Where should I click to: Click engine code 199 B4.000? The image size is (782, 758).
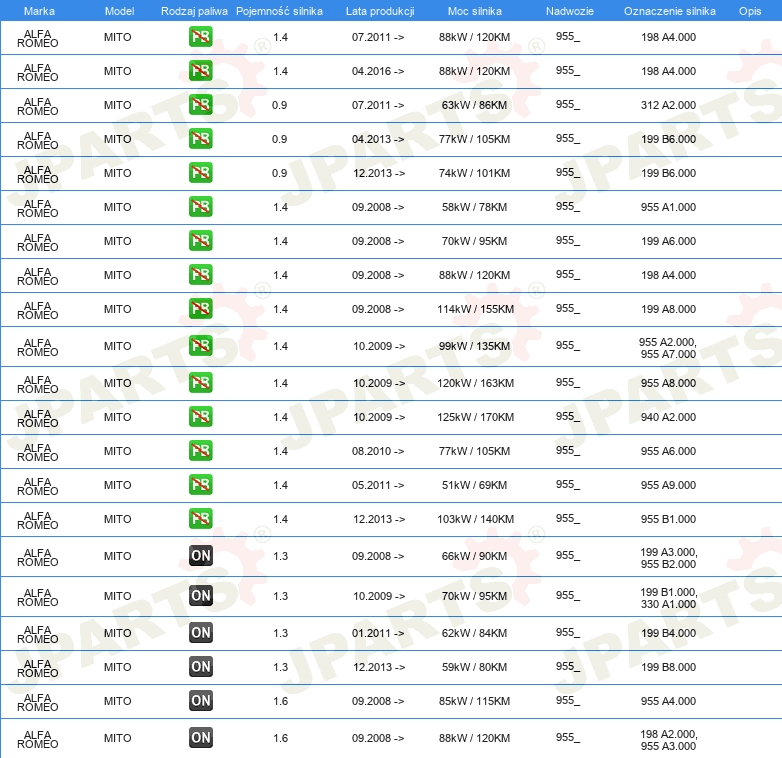click(x=668, y=633)
